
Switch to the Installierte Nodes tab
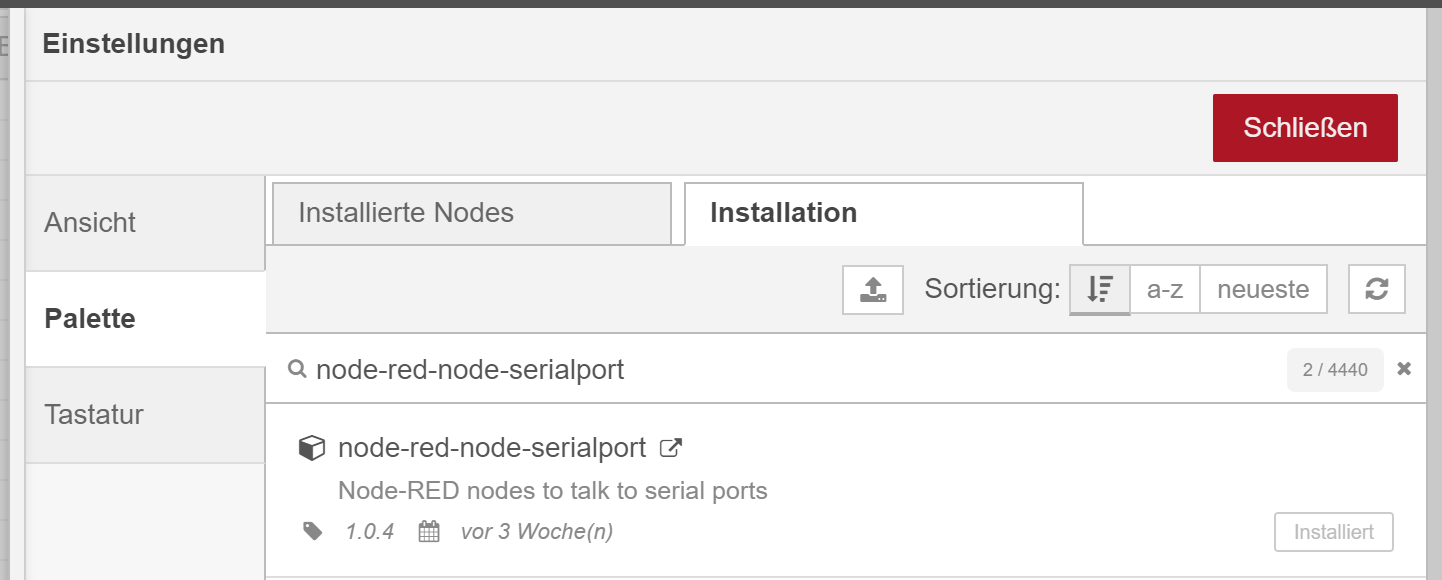coord(472,213)
